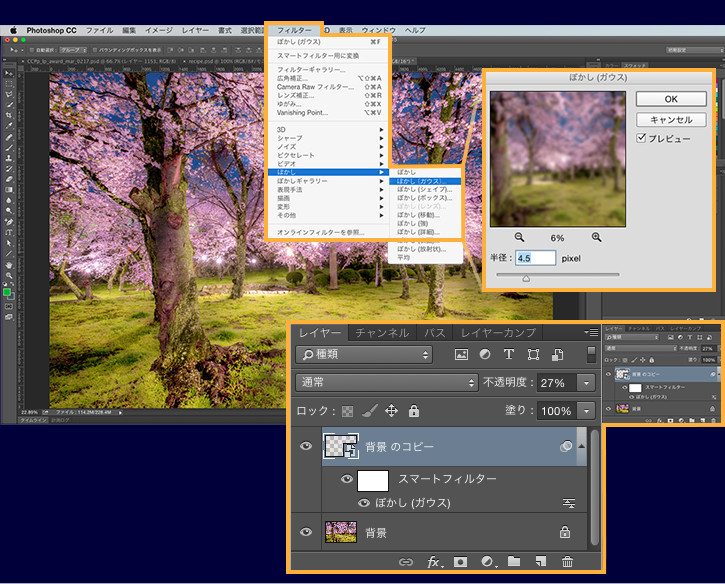Select the Lasso tool in the toolbox
The width and height of the screenshot is (725, 584).
(9, 95)
